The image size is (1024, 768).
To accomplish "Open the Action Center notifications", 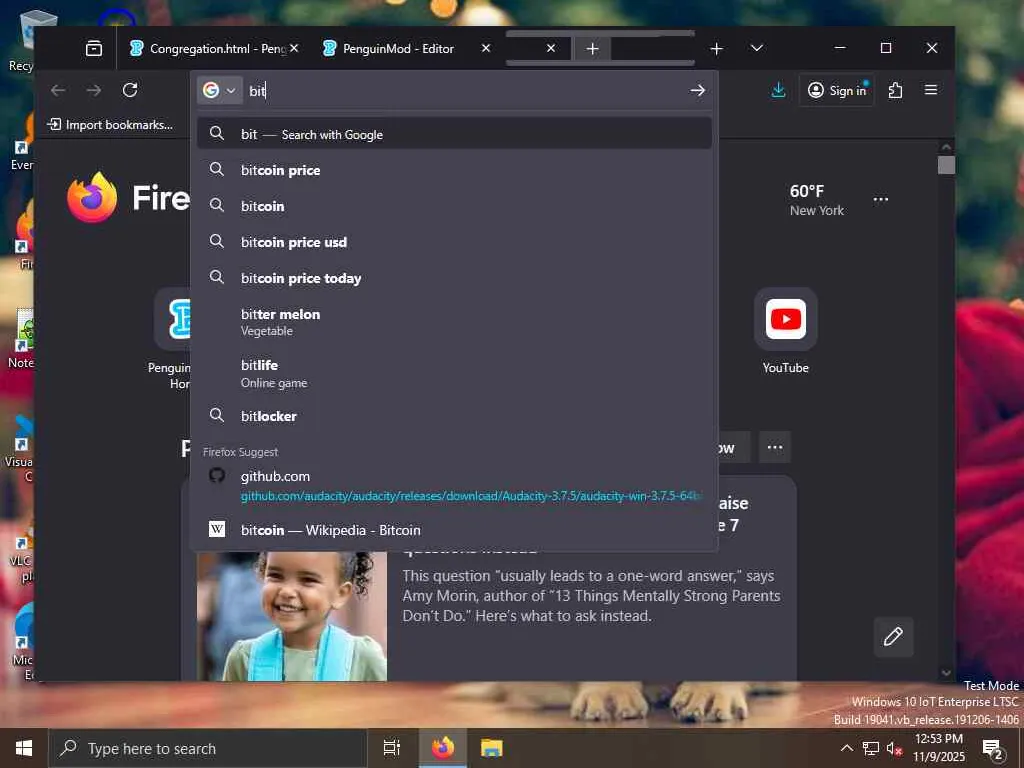I will [992, 748].
